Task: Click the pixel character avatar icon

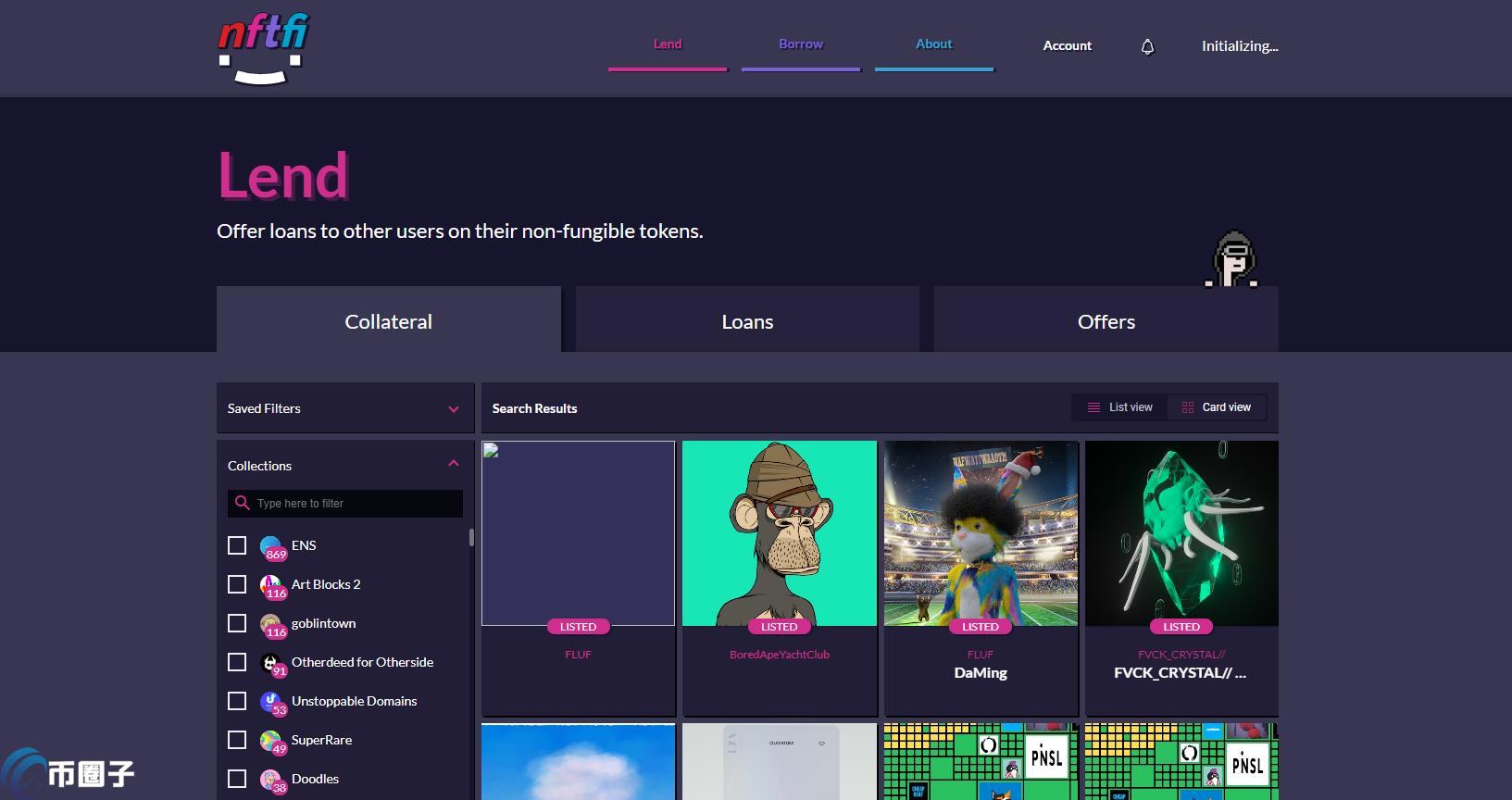Action: 1232,259
